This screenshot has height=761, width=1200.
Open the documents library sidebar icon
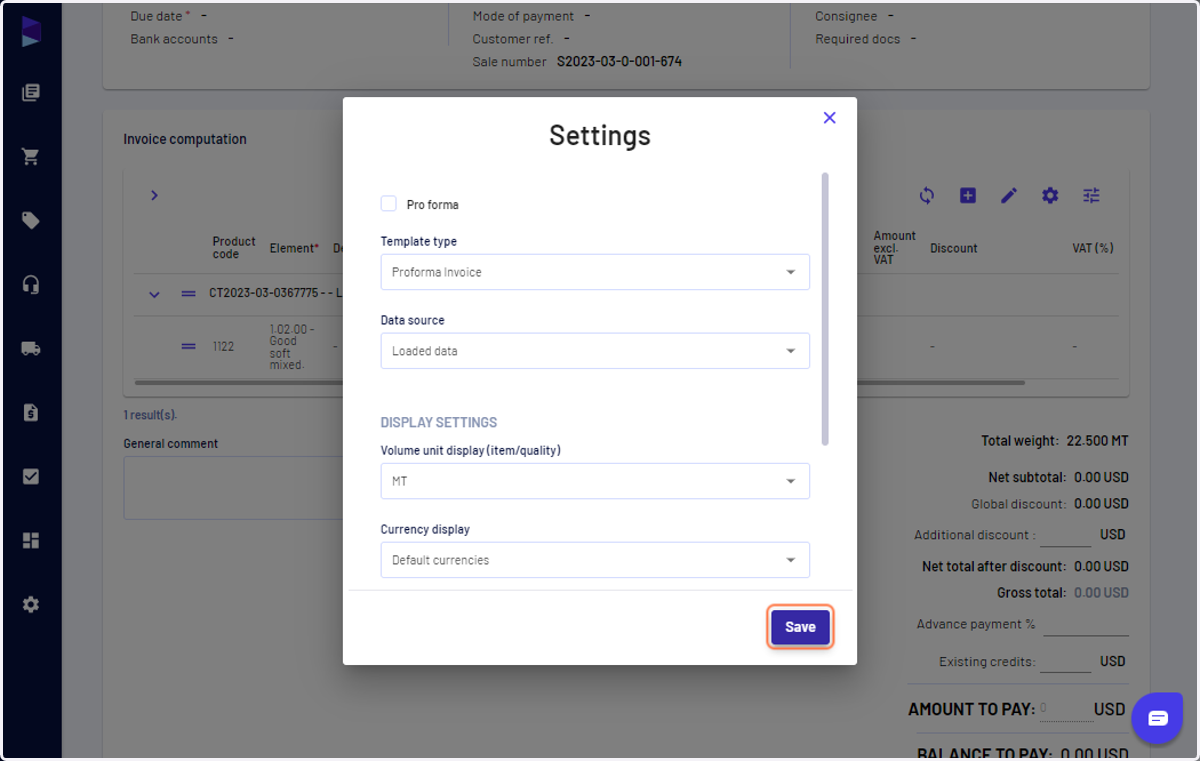(x=31, y=93)
